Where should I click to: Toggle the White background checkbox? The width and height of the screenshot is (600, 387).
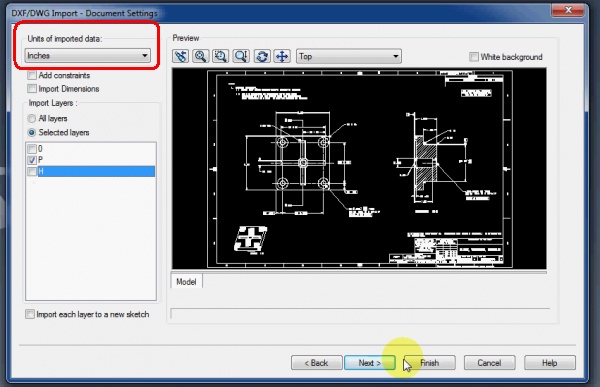[474, 57]
